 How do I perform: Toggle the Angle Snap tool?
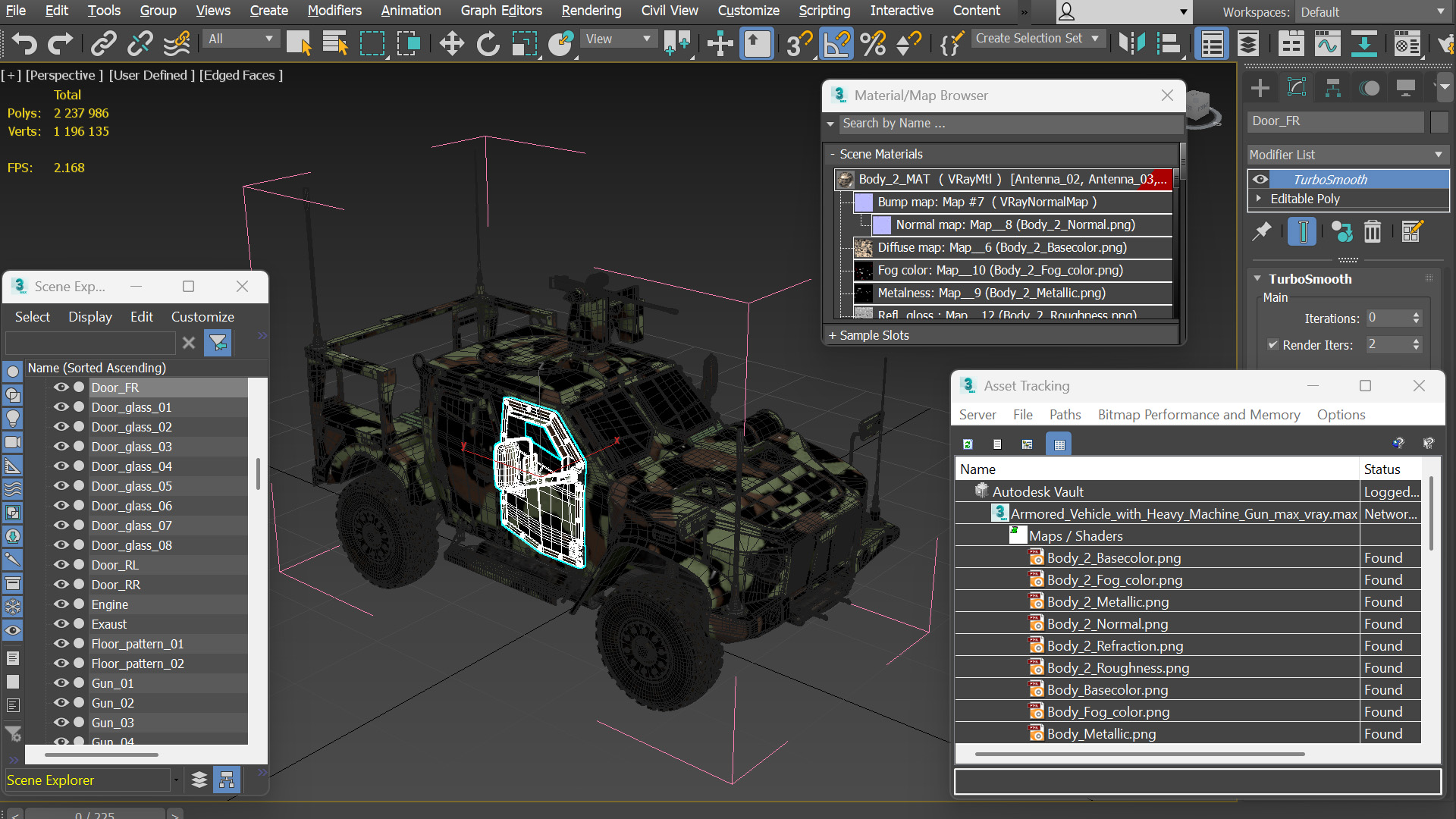836,43
